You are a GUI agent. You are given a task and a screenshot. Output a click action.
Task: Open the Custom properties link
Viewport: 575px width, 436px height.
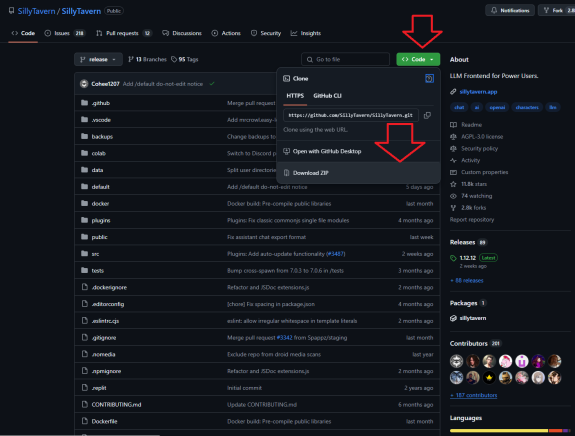pyautogui.click(x=484, y=172)
